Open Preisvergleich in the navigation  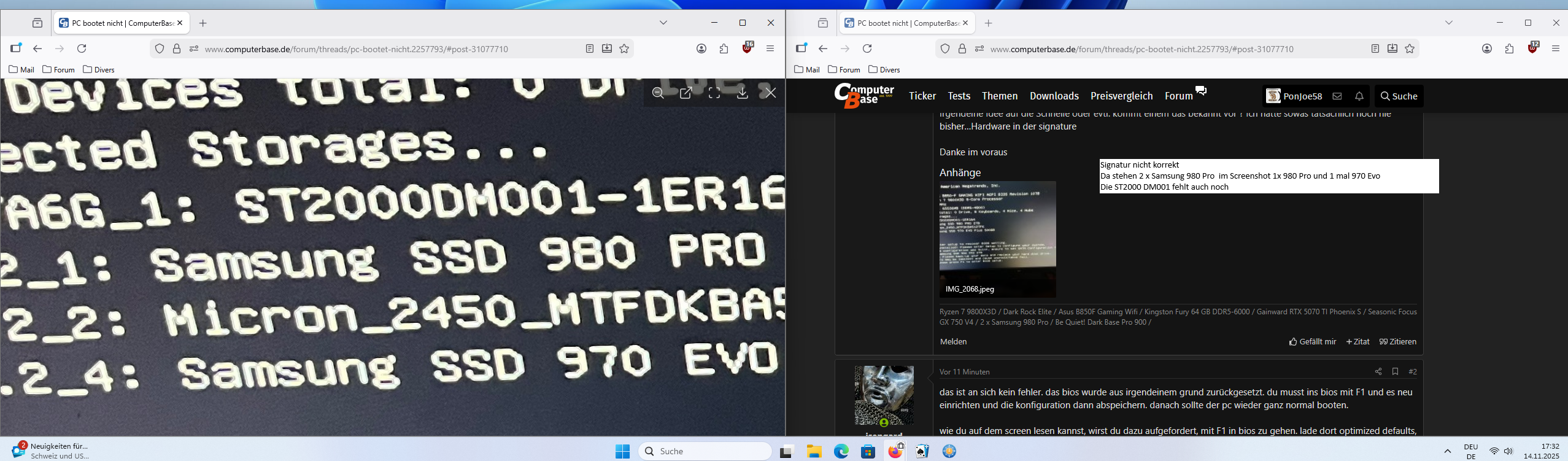click(1122, 96)
